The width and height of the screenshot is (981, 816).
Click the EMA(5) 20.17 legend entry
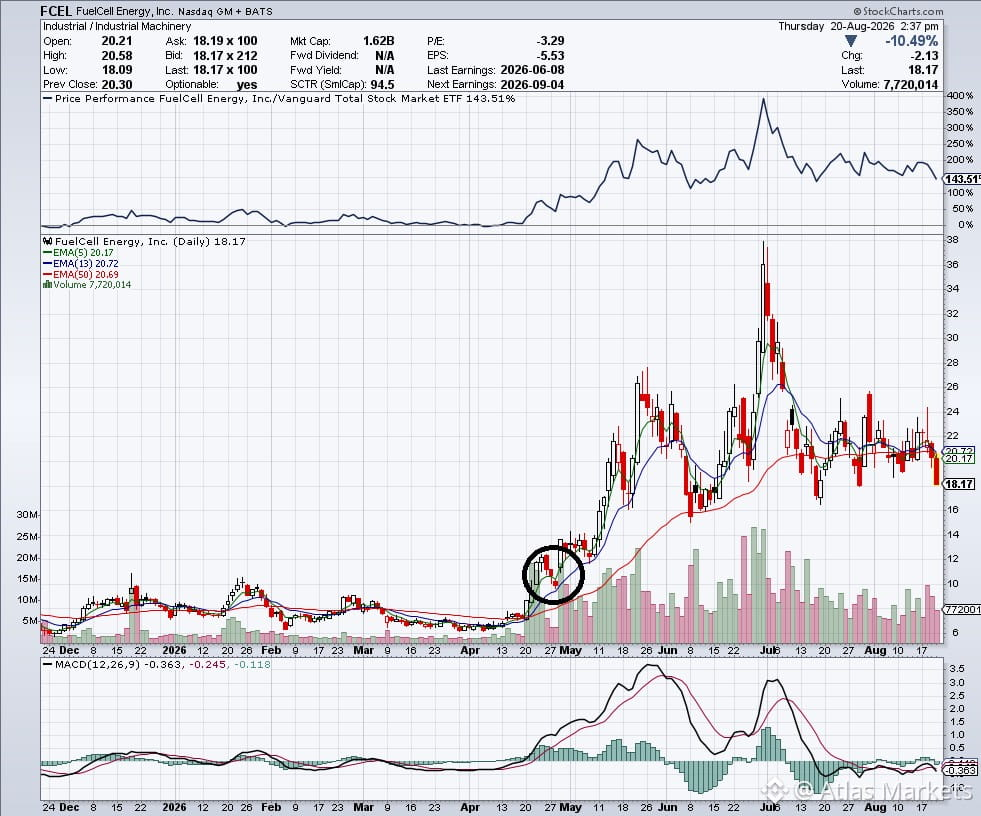(x=78, y=253)
